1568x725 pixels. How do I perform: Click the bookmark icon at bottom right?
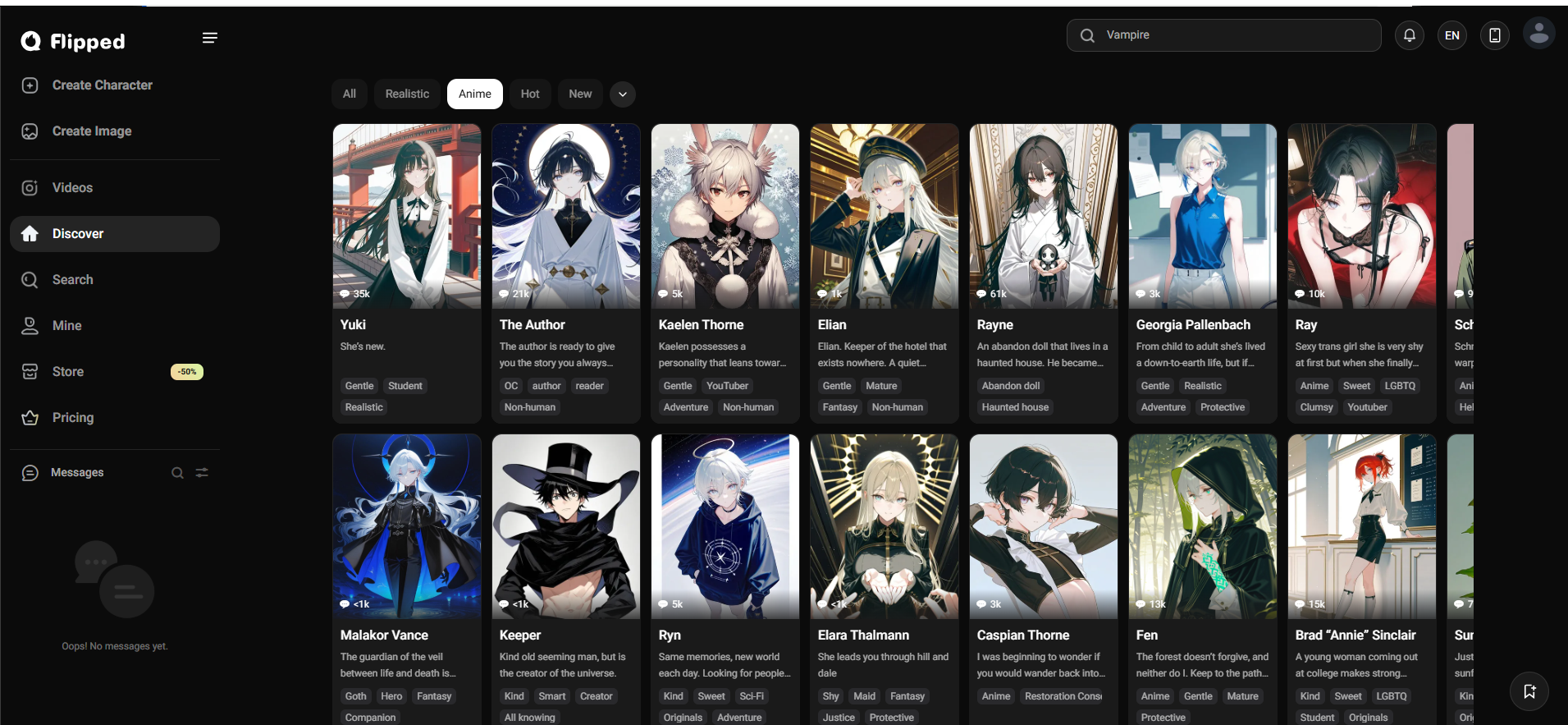click(1529, 691)
